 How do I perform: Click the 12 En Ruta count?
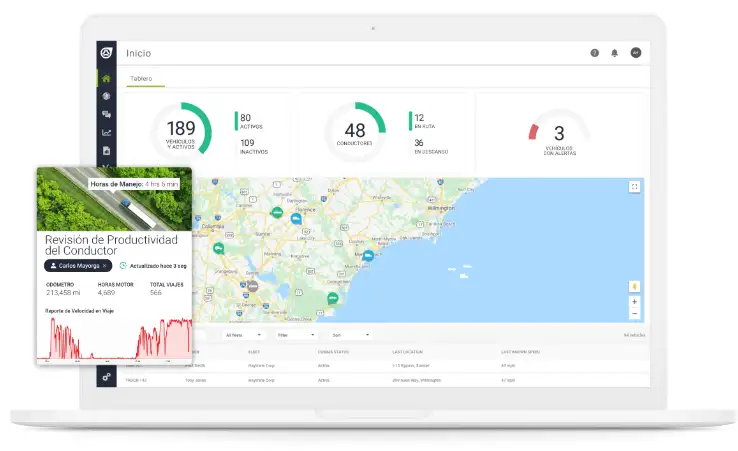coord(424,121)
